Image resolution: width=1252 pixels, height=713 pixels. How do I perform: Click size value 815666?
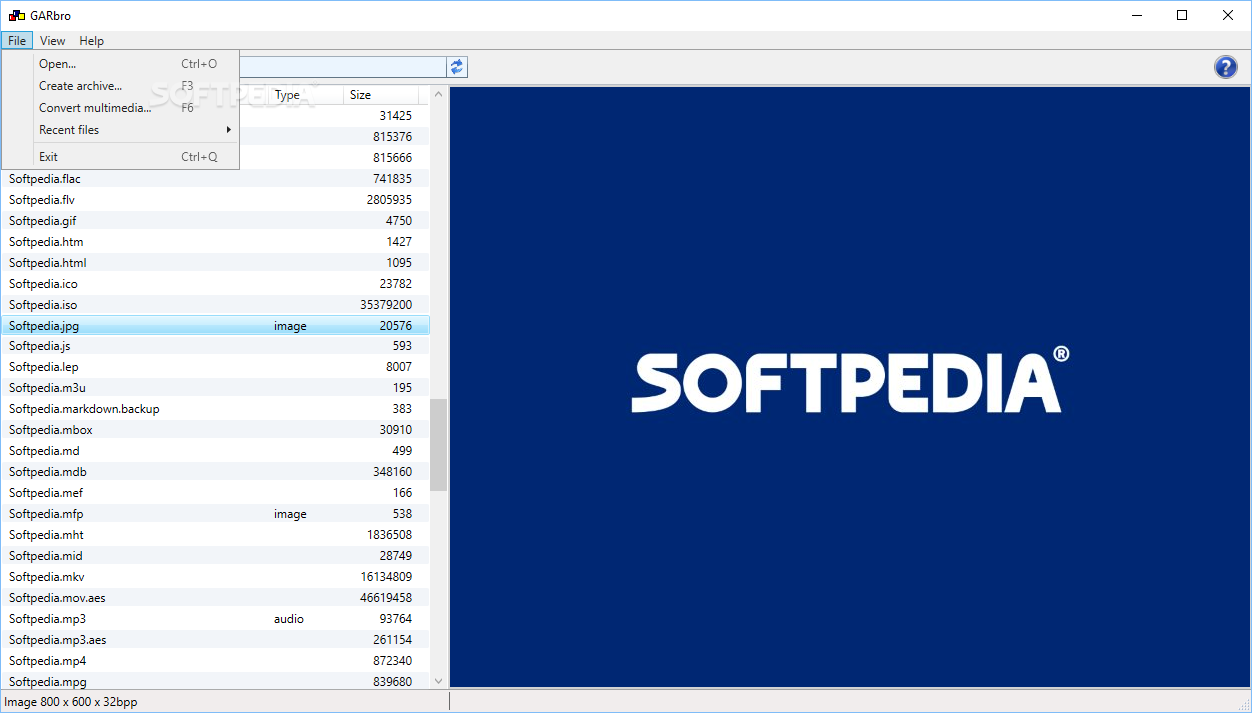point(392,158)
